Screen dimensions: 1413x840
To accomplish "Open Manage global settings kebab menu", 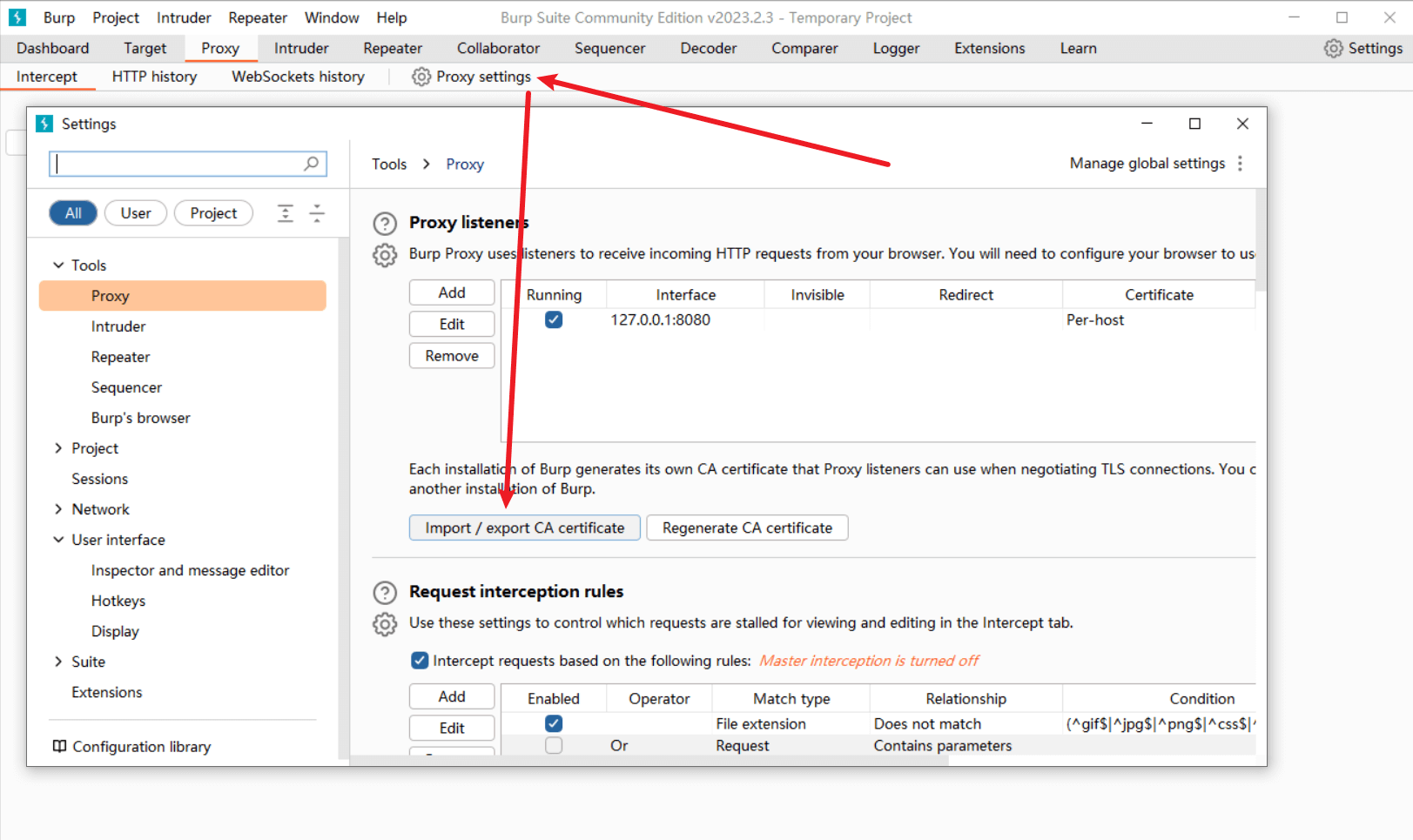I will coord(1240,164).
